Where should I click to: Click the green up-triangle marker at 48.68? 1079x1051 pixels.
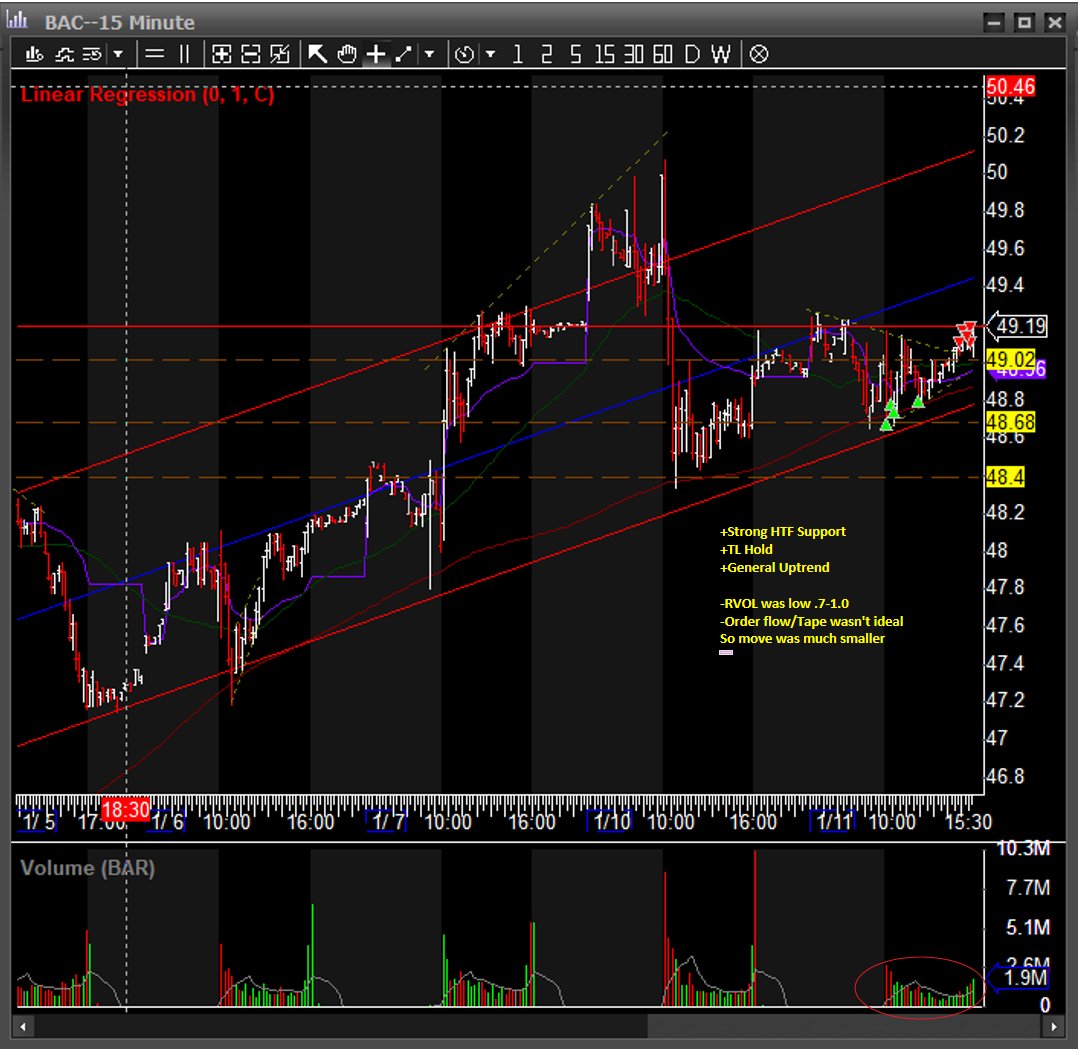[x=886, y=424]
